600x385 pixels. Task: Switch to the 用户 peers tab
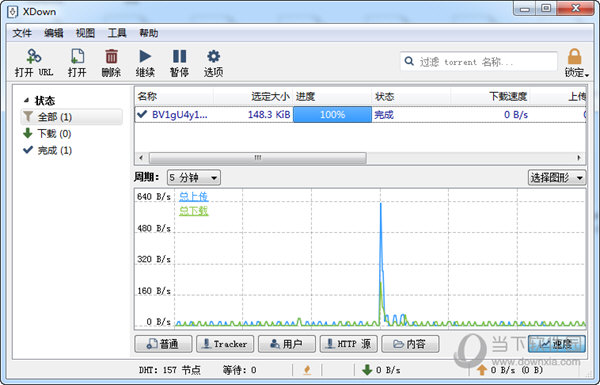pyautogui.click(x=287, y=344)
